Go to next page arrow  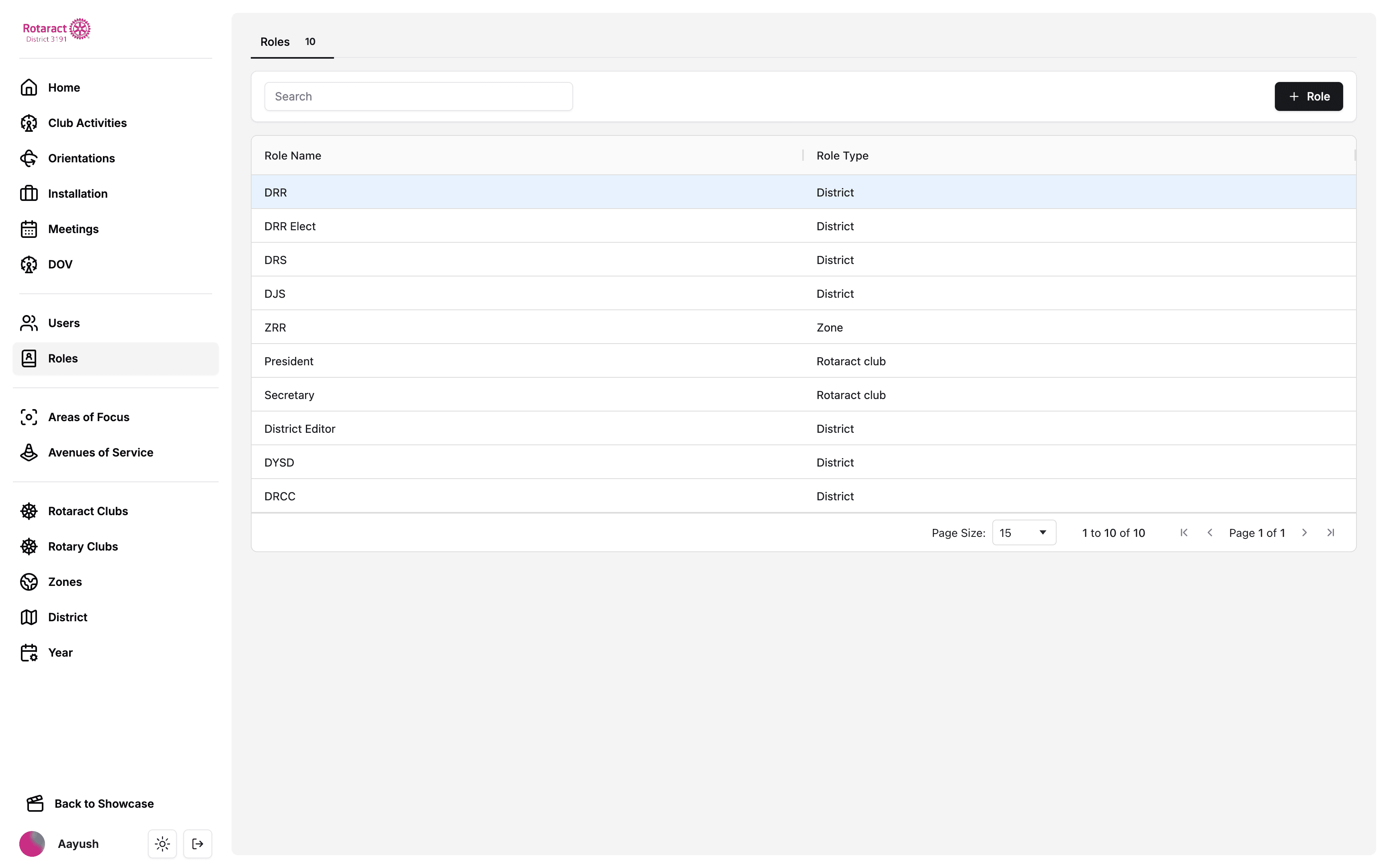click(1304, 533)
